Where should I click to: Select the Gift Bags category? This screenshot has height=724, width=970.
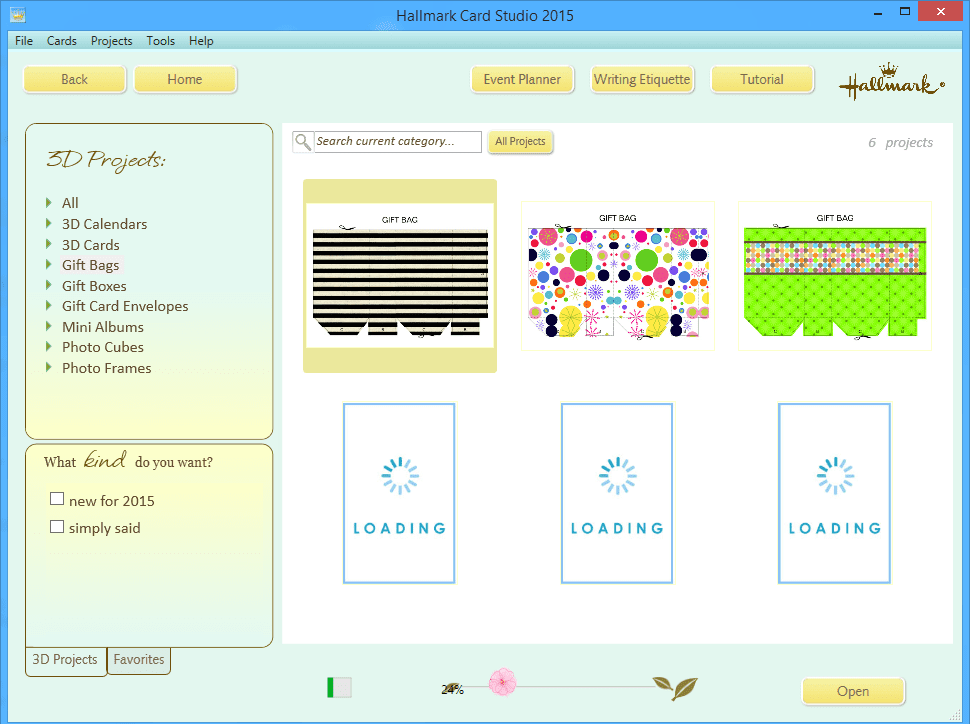pyautogui.click(x=90, y=265)
